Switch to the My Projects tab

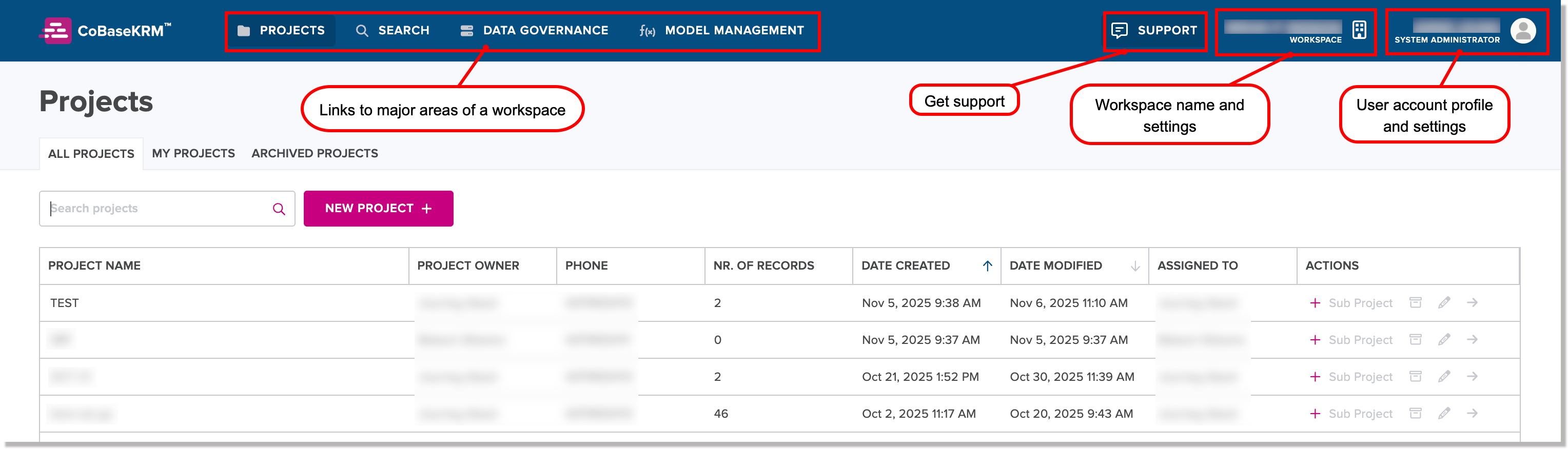point(193,153)
